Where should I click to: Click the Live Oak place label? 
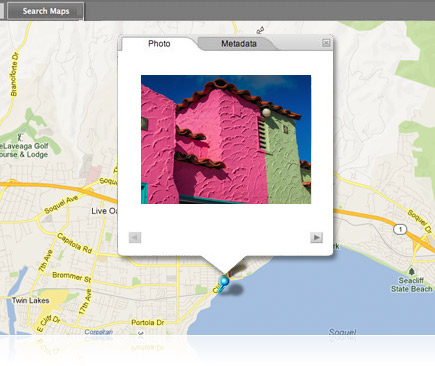tap(104, 211)
